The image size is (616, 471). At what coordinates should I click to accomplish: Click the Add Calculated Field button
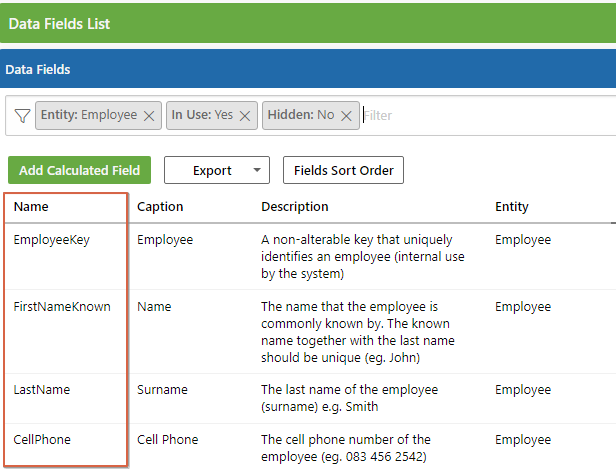[x=79, y=170]
